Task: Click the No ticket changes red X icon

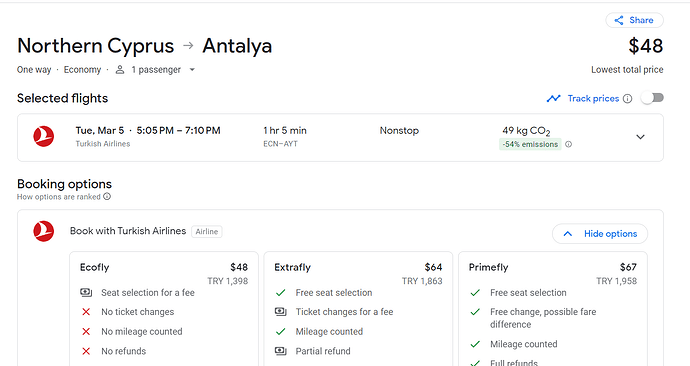Action: pos(86,312)
